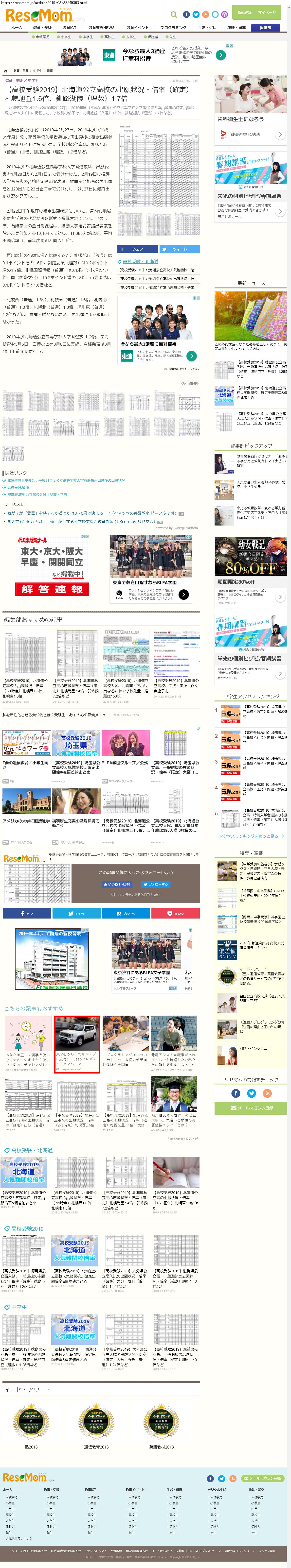Viewport: 291px width, 1568px height.
Task: Filter by 高校生 sub-category
Action: [x=108, y=37]
